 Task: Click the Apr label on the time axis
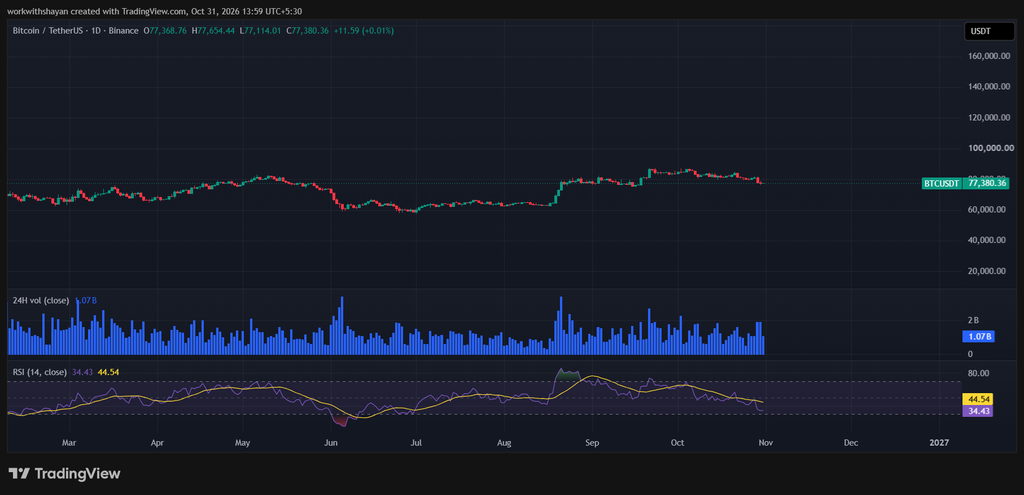click(157, 443)
